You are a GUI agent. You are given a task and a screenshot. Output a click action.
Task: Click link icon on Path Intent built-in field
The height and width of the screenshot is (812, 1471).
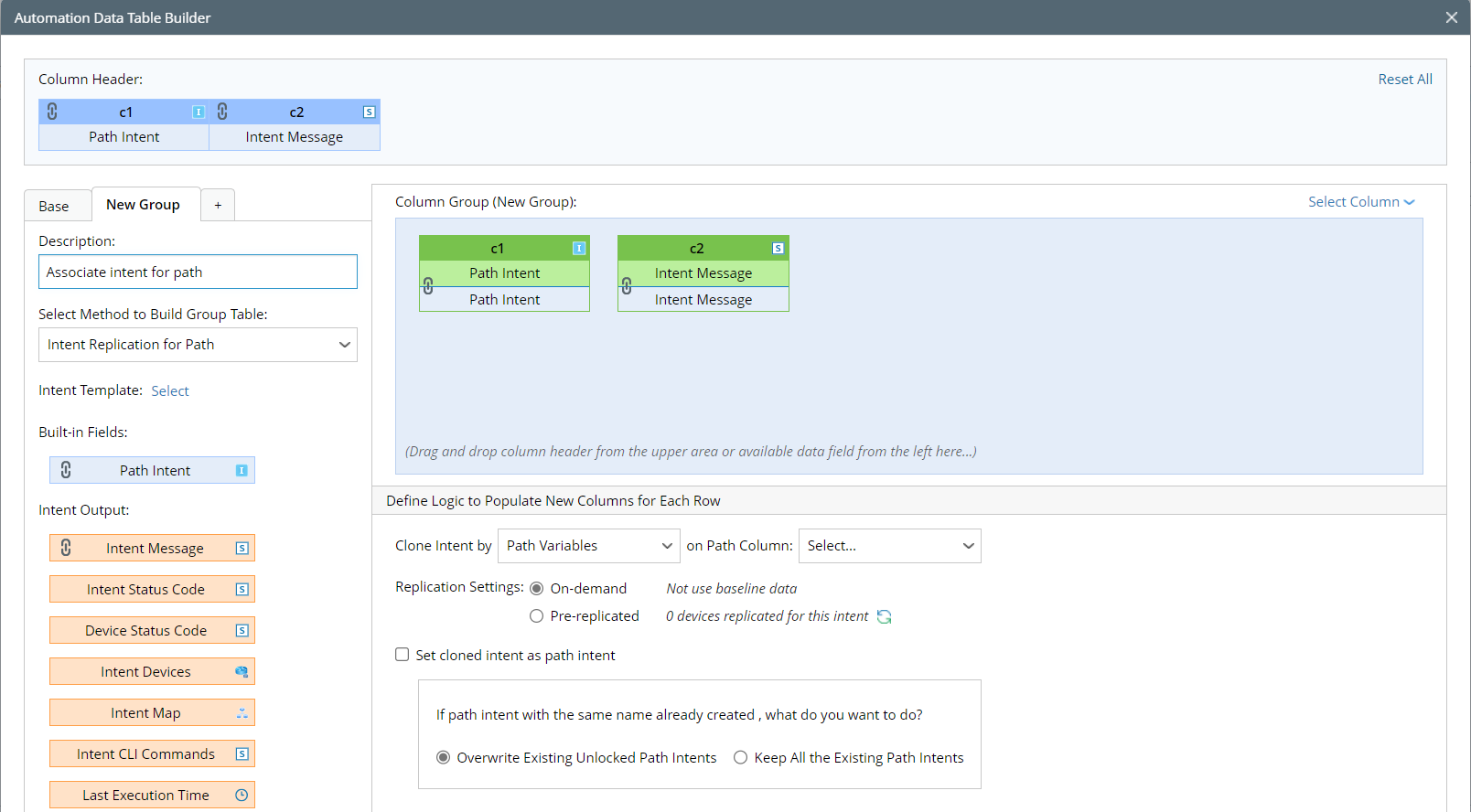66,470
